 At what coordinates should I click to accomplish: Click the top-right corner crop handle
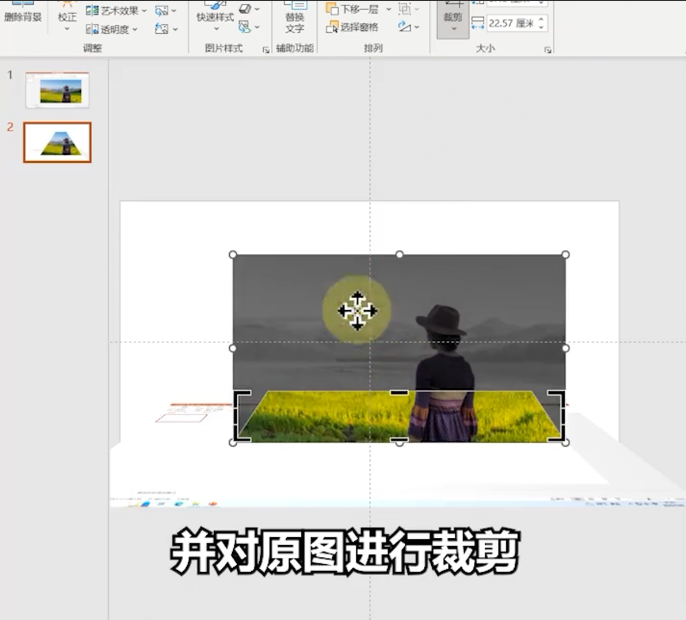[x=556, y=399]
